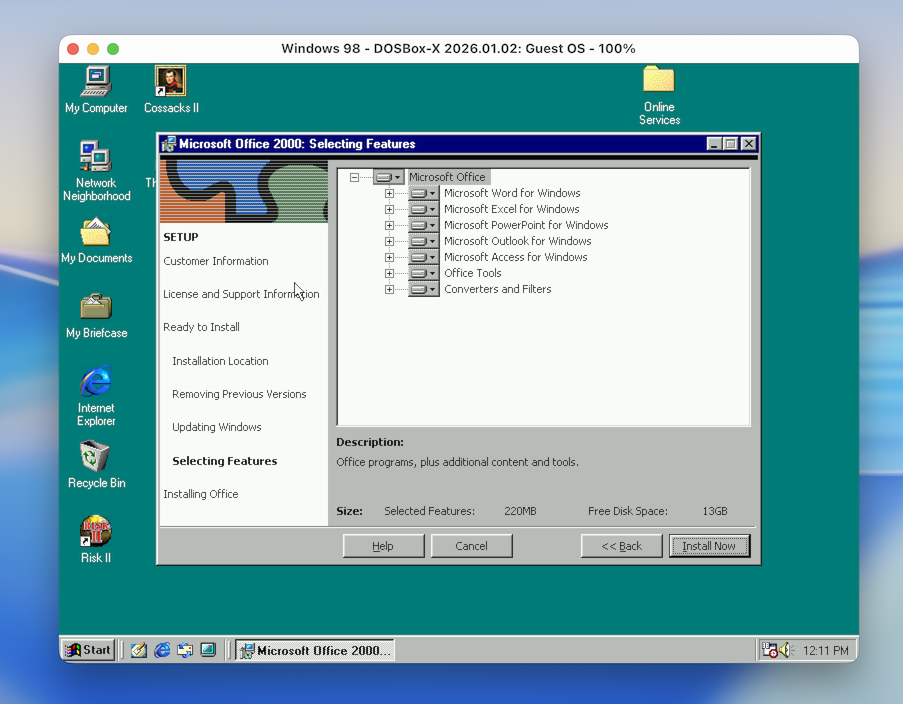This screenshot has height=704, width=903.
Task: Expand Microsoft PowerPoint for Windows node
Action: click(389, 226)
